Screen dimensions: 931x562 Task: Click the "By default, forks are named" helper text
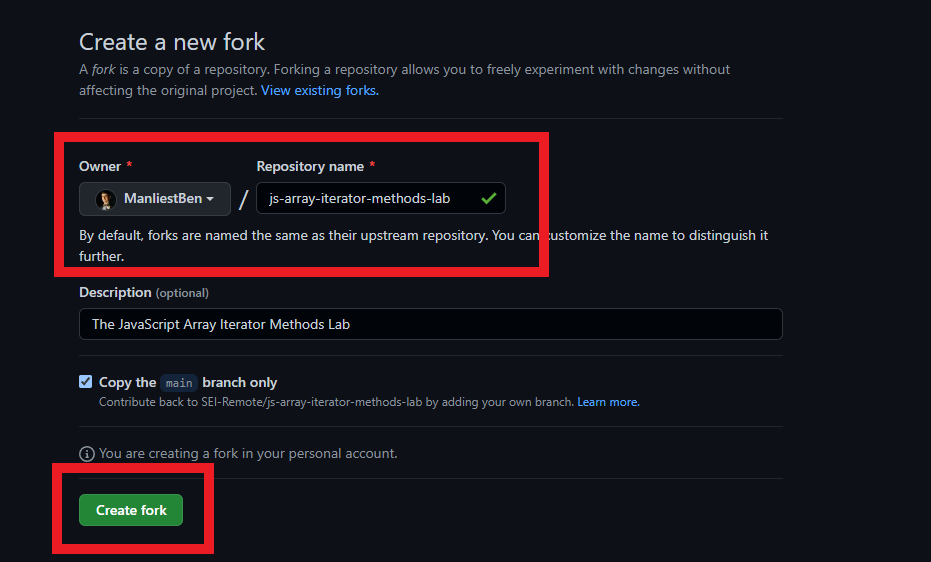300,236
